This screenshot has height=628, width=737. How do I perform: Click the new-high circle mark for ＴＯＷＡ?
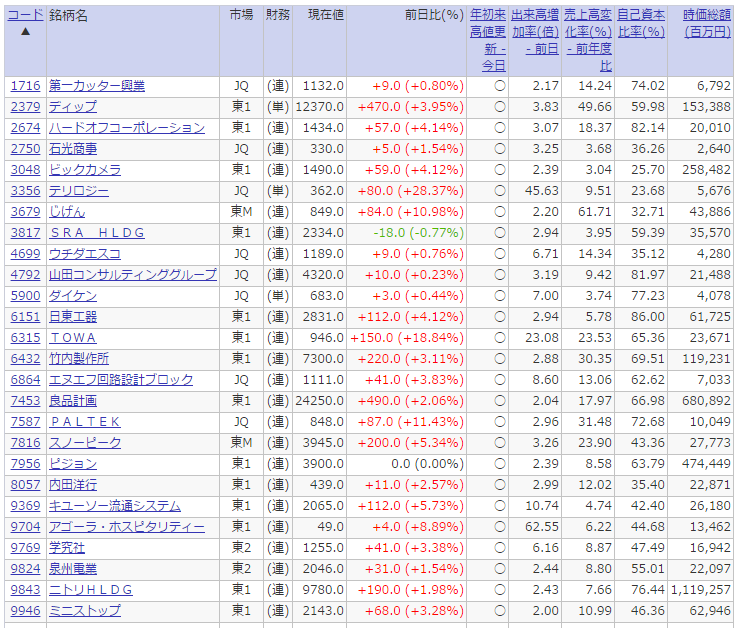(500, 338)
